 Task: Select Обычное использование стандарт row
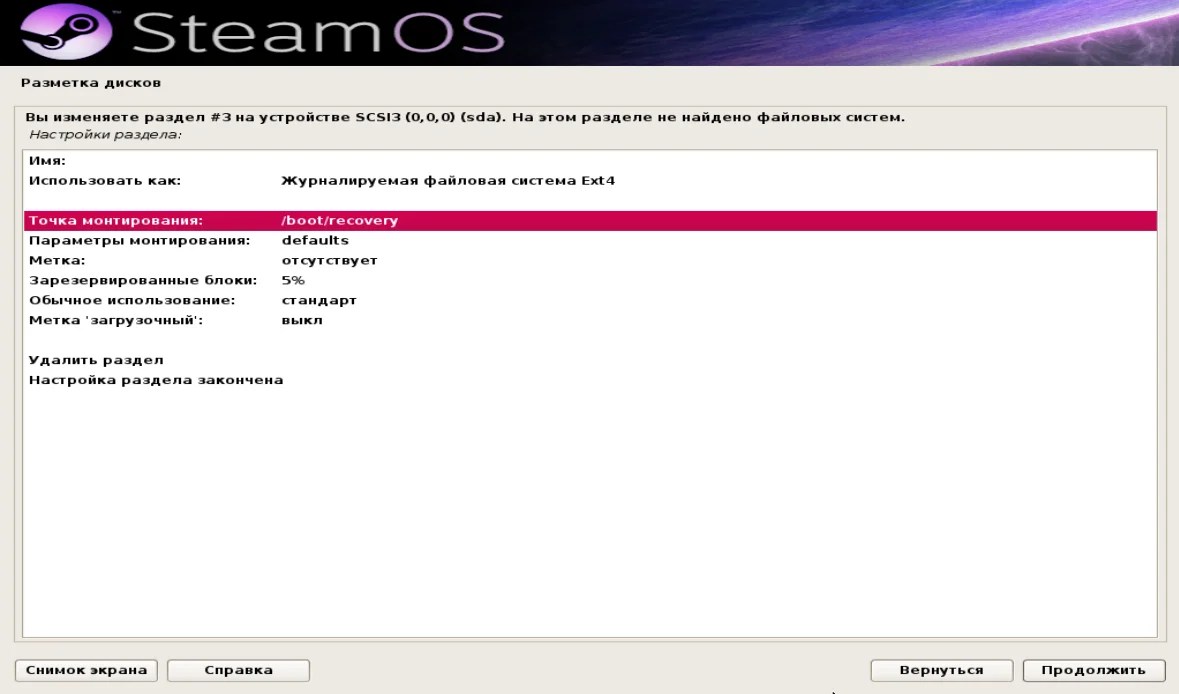(x=590, y=300)
